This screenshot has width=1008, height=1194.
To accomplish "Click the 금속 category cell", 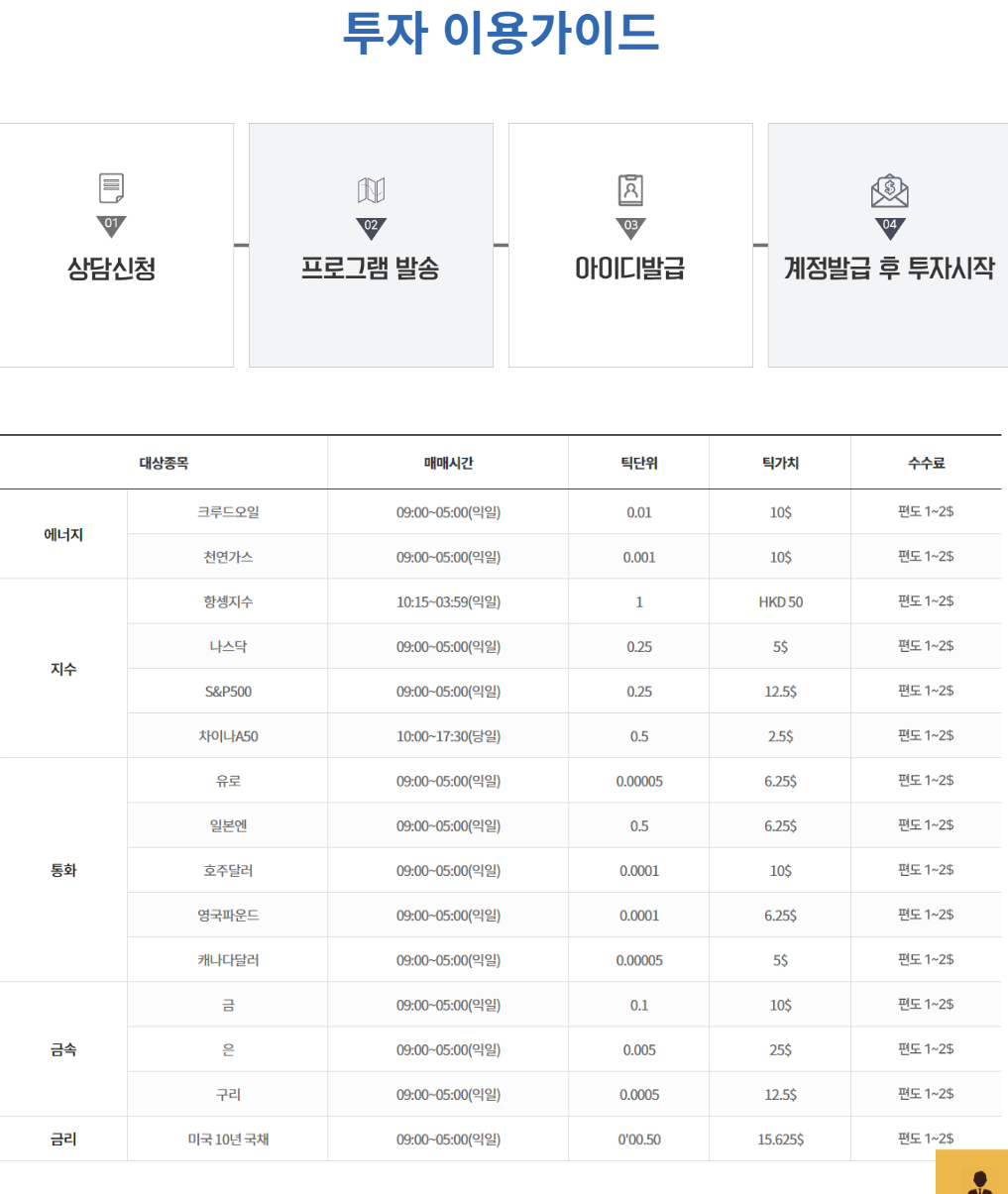I will pos(63,1049).
